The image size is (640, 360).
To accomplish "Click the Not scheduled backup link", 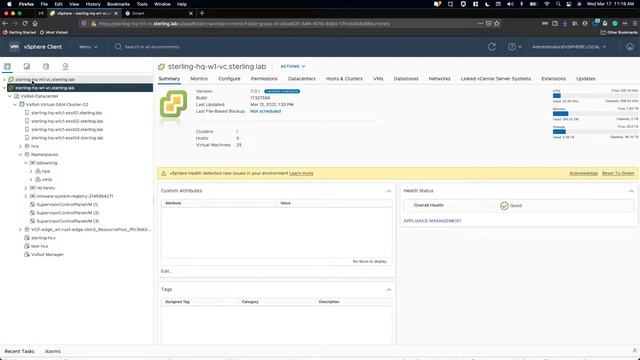I will click(265, 111).
